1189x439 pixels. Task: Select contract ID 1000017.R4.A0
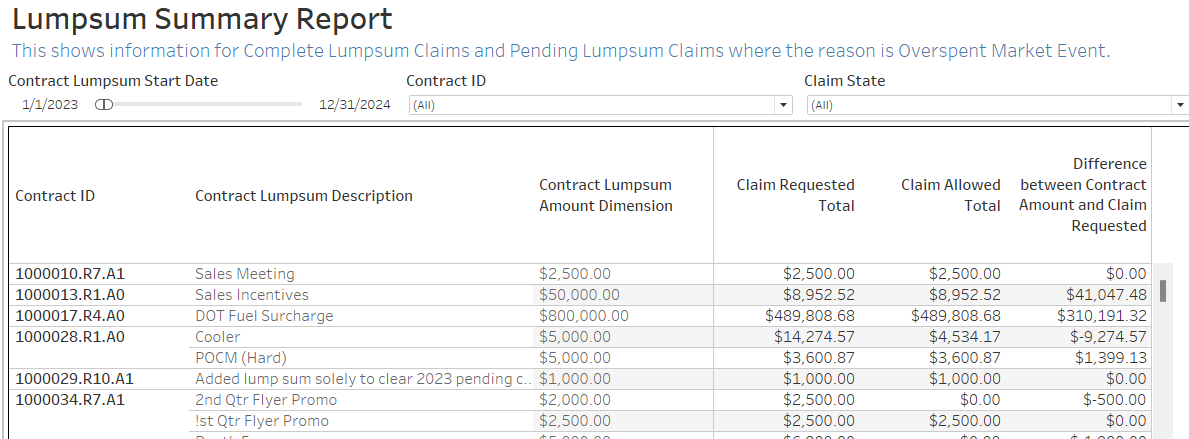click(x=69, y=316)
